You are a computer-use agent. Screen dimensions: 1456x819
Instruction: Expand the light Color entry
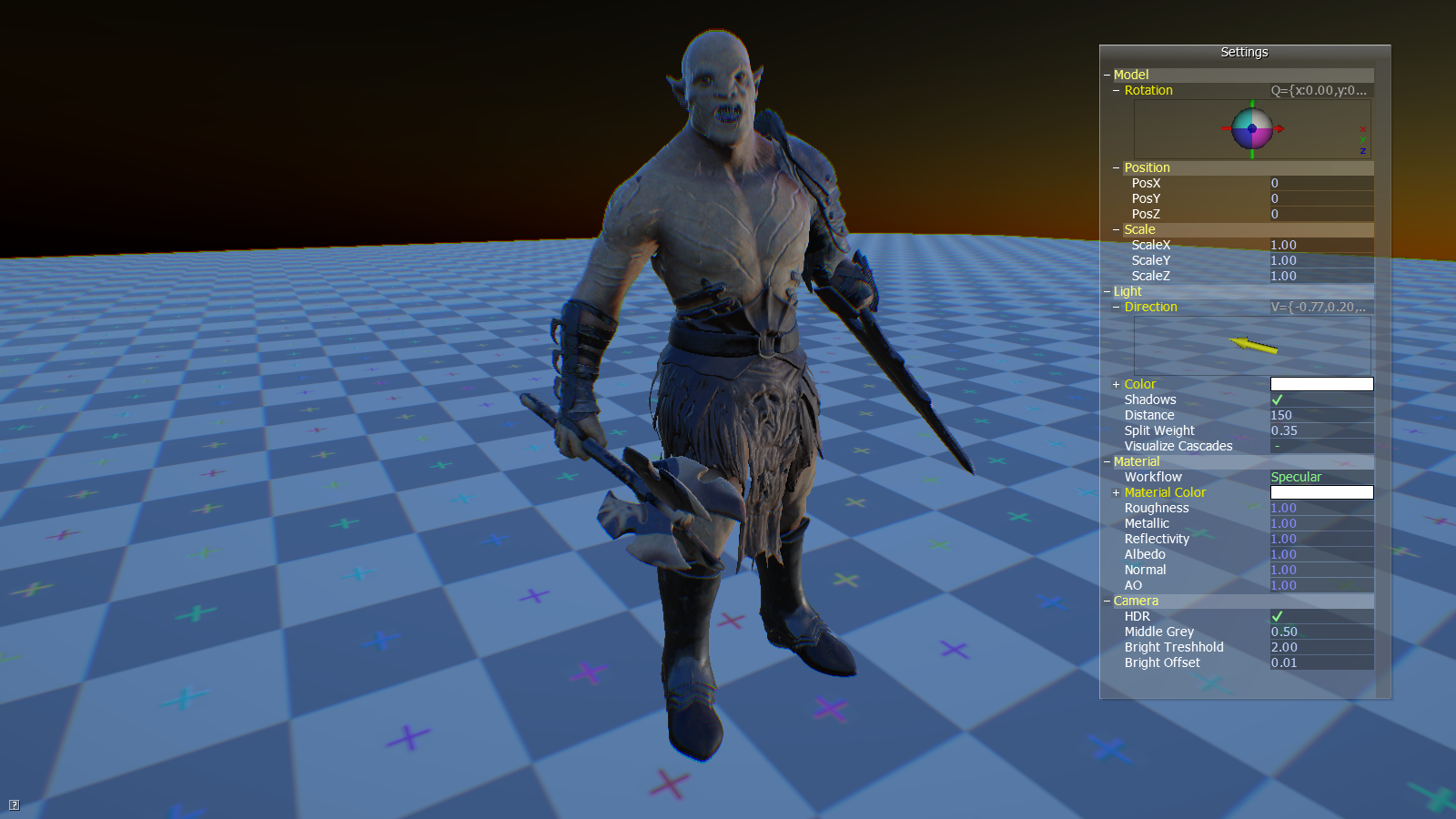(1117, 384)
